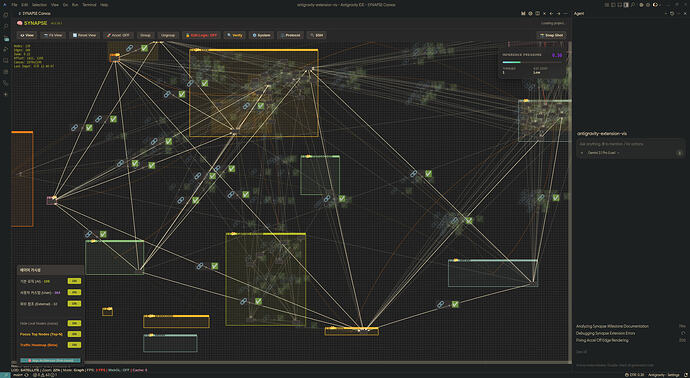690x378 pixels.
Task: Open the Explorer icon in the activity bar
Action: click(6, 15)
